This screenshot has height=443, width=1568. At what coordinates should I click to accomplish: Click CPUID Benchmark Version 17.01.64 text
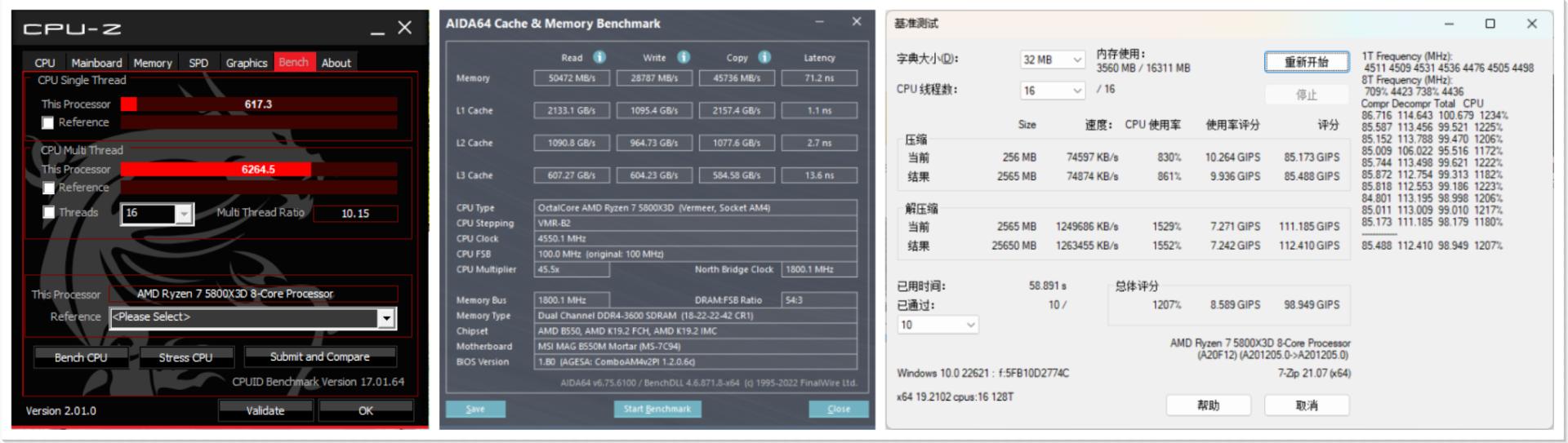click(318, 381)
